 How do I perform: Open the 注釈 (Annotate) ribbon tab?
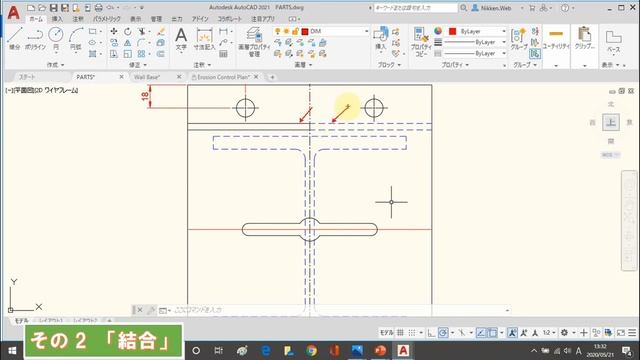point(78,19)
